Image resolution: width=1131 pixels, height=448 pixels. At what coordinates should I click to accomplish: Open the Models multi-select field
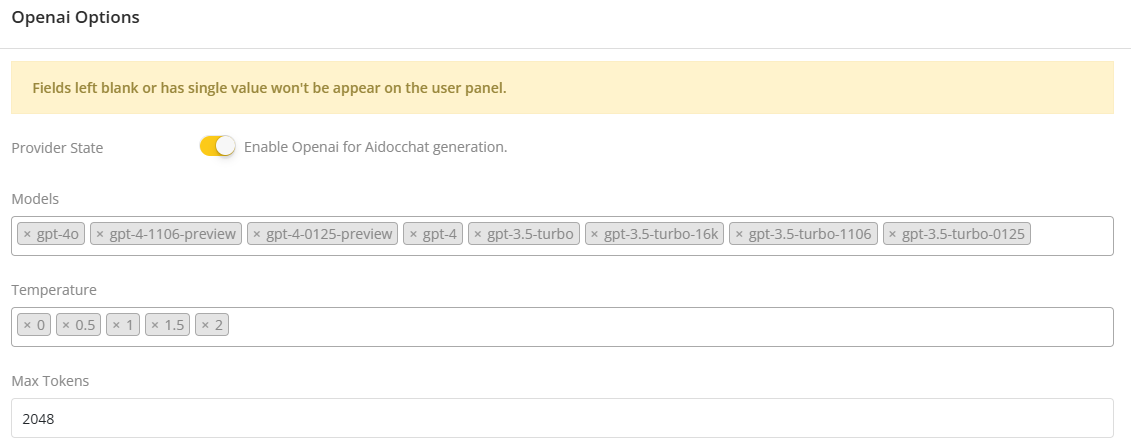[x=1070, y=236]
